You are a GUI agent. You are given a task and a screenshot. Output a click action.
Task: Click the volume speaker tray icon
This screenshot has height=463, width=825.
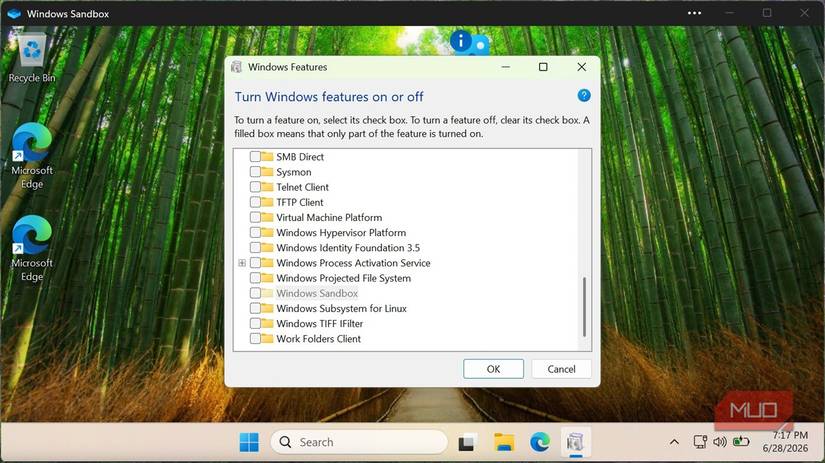(720, 442)
